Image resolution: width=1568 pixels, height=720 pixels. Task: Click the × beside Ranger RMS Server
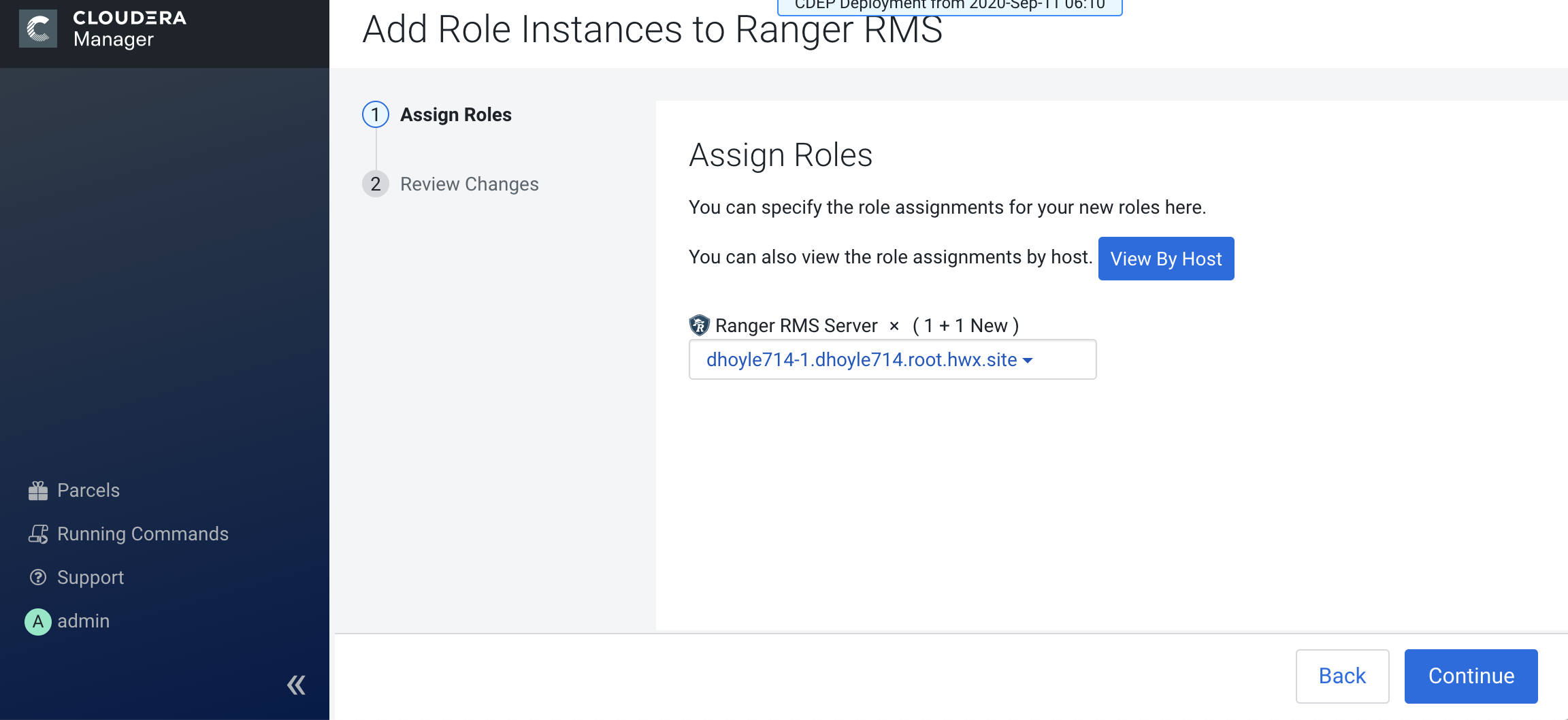[x=894, y=326]
